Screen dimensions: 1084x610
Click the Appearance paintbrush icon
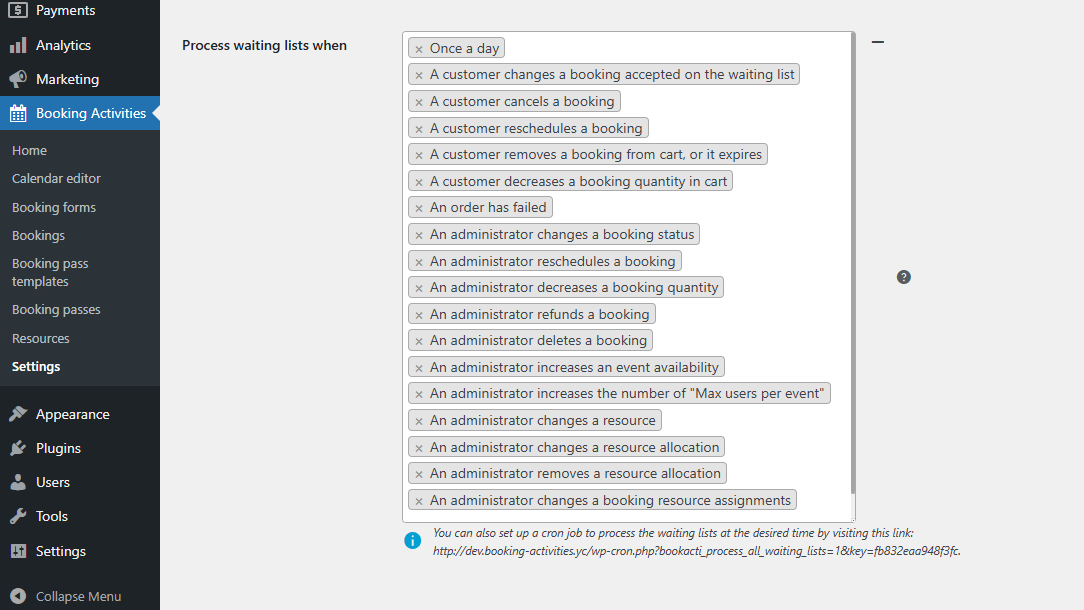[x=18, y=414]
